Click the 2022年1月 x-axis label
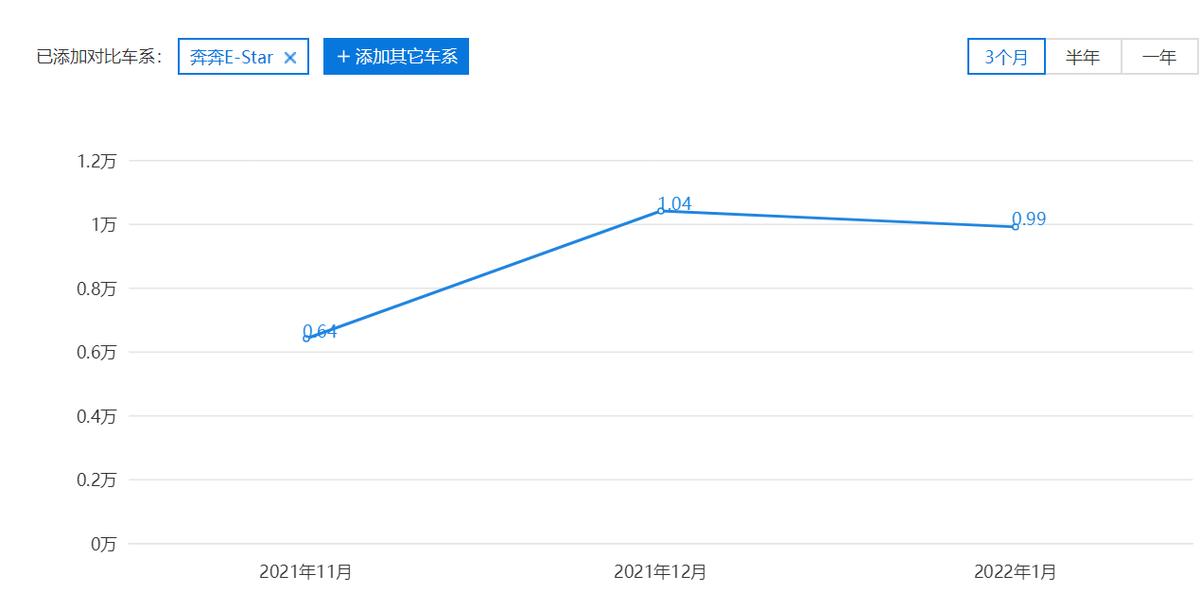The image size is (1200, 594). point(1015,572)
